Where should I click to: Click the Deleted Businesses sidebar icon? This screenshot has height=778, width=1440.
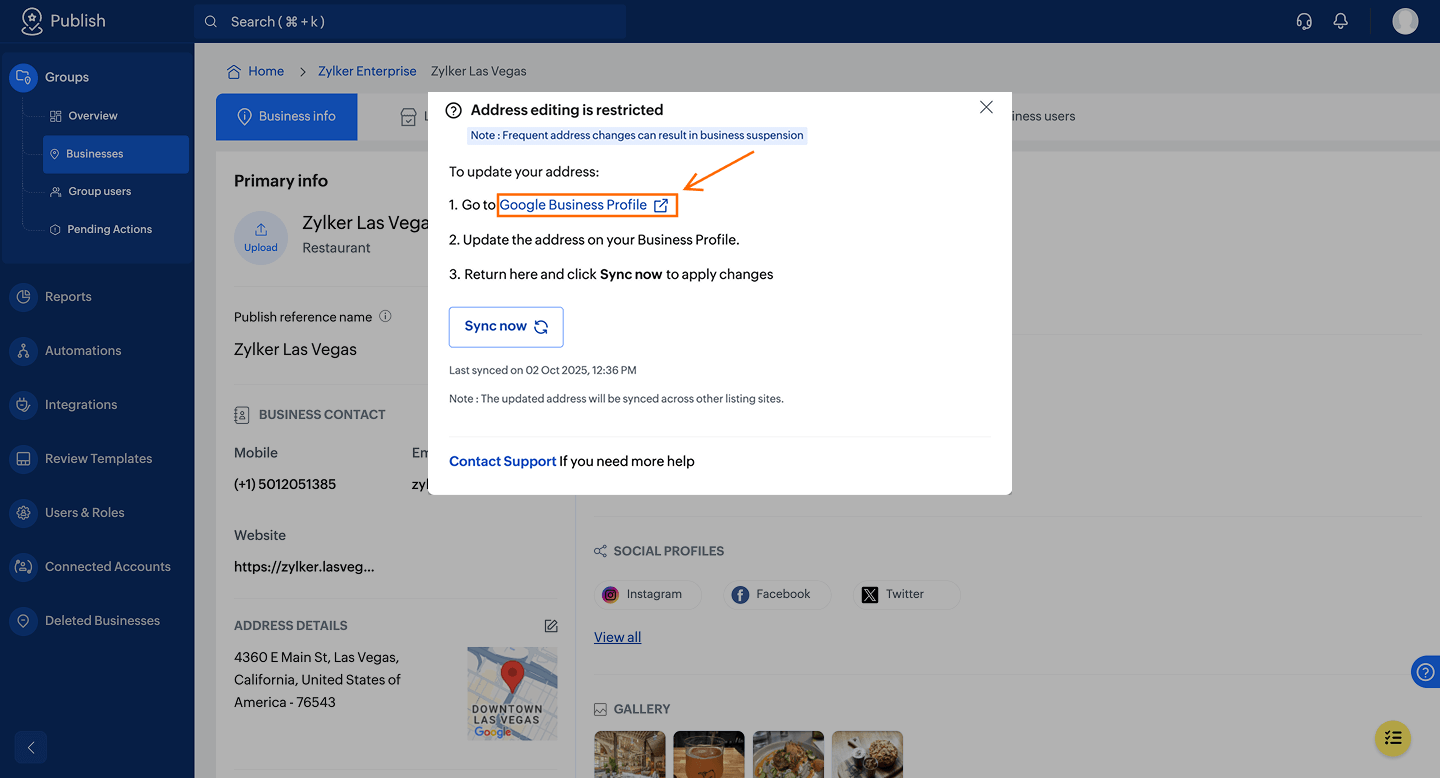[x=23, y=621]
